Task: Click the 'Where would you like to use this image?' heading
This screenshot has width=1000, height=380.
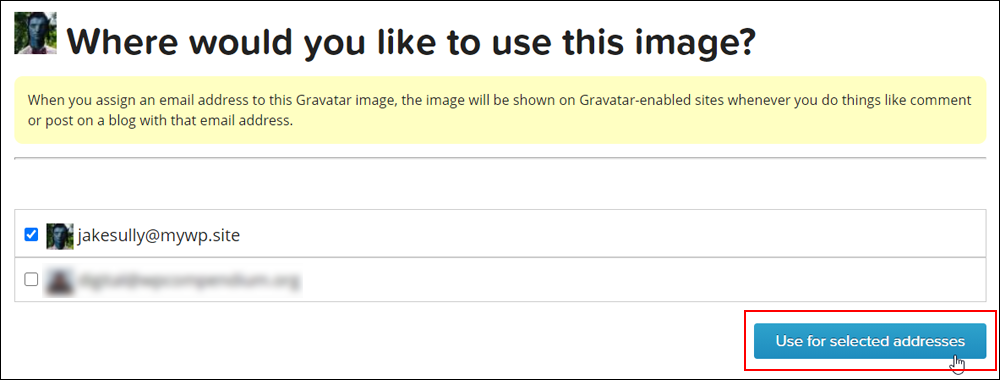Action: pos(411,41)
